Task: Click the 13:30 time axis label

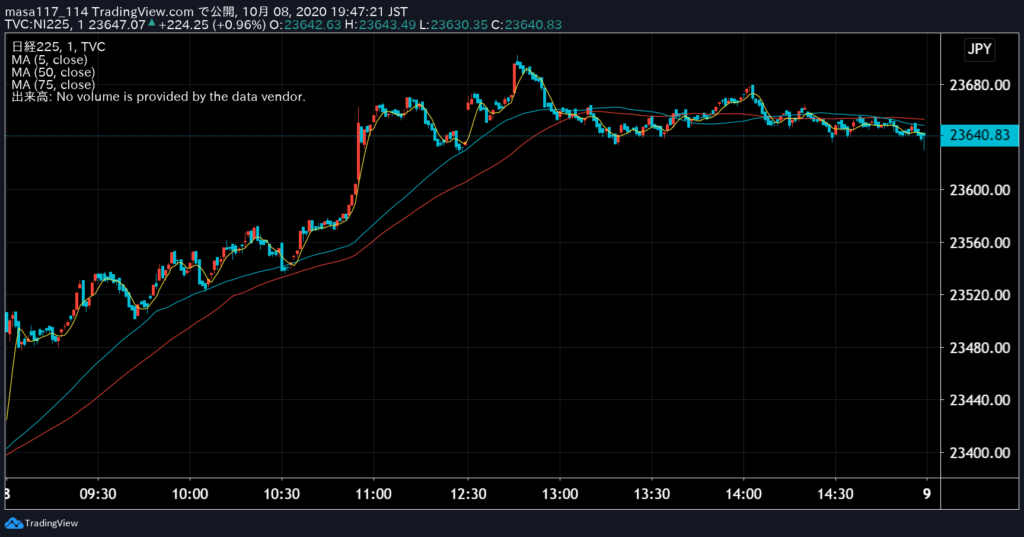Action: (x=652, y=494)
